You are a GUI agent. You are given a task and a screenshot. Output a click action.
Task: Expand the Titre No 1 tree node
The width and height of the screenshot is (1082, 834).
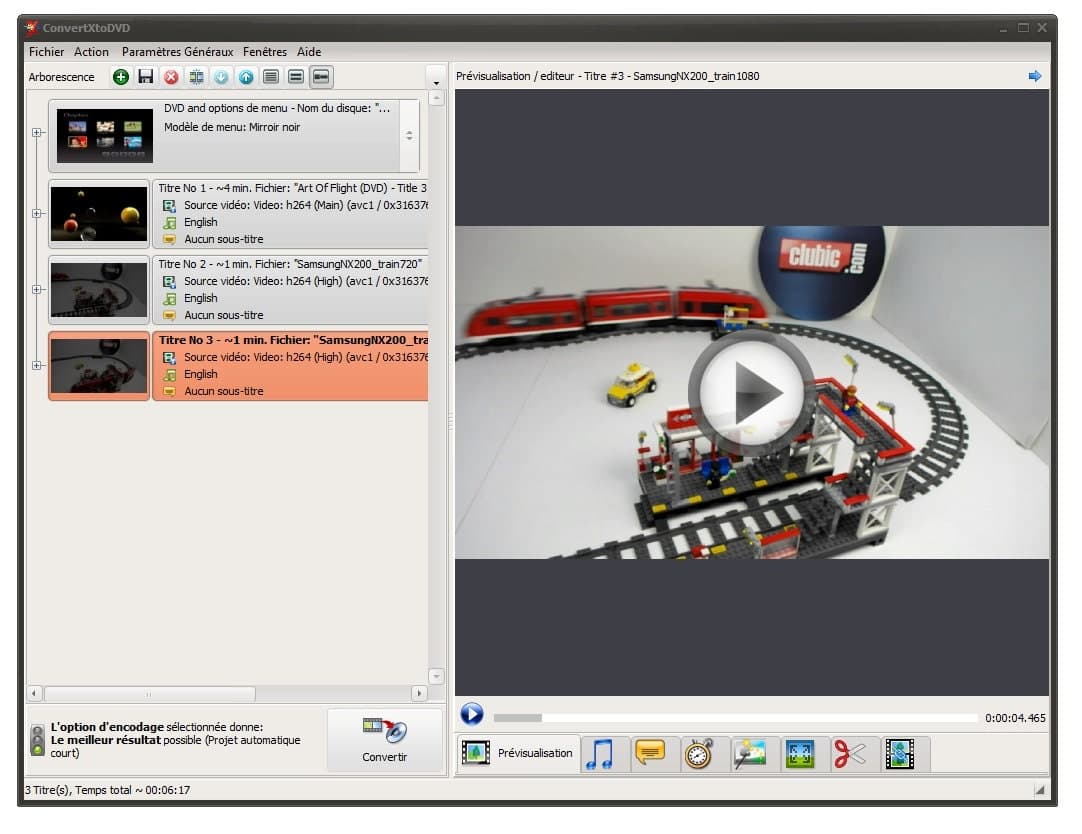click(x=37, y=213)
